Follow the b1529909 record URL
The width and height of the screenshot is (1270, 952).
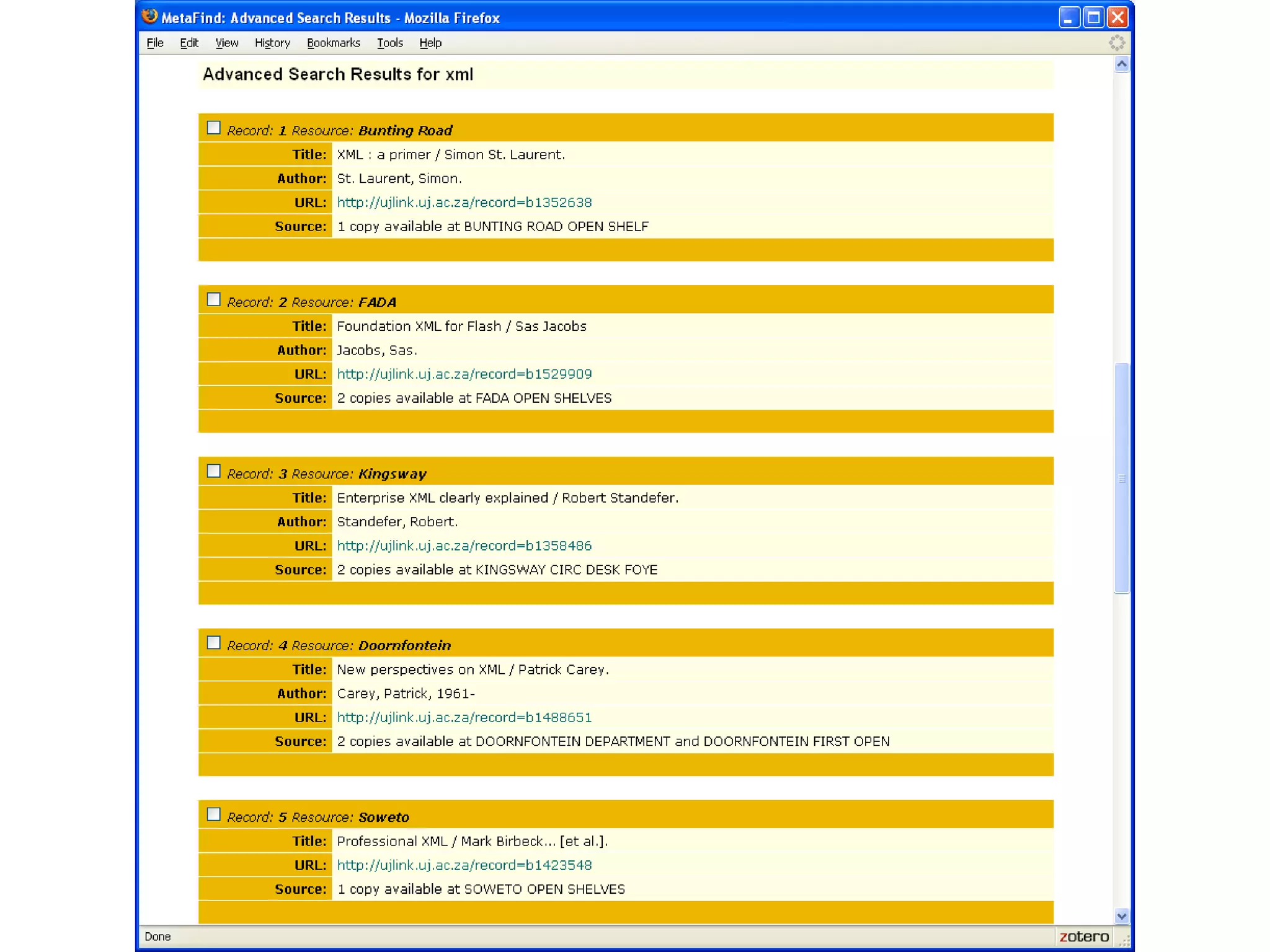click(464, 374)
